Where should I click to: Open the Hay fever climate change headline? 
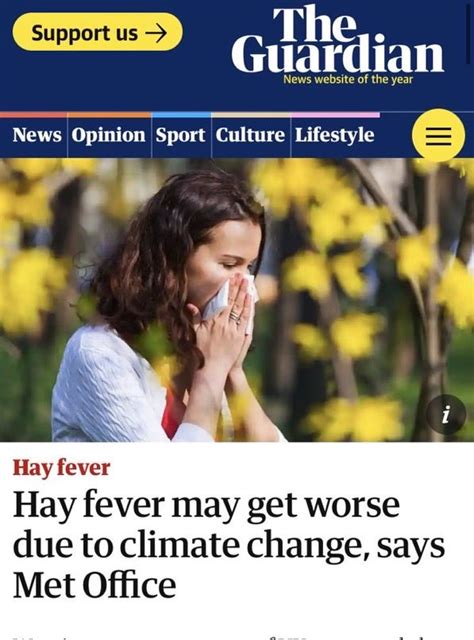click(x=229, y=544)
